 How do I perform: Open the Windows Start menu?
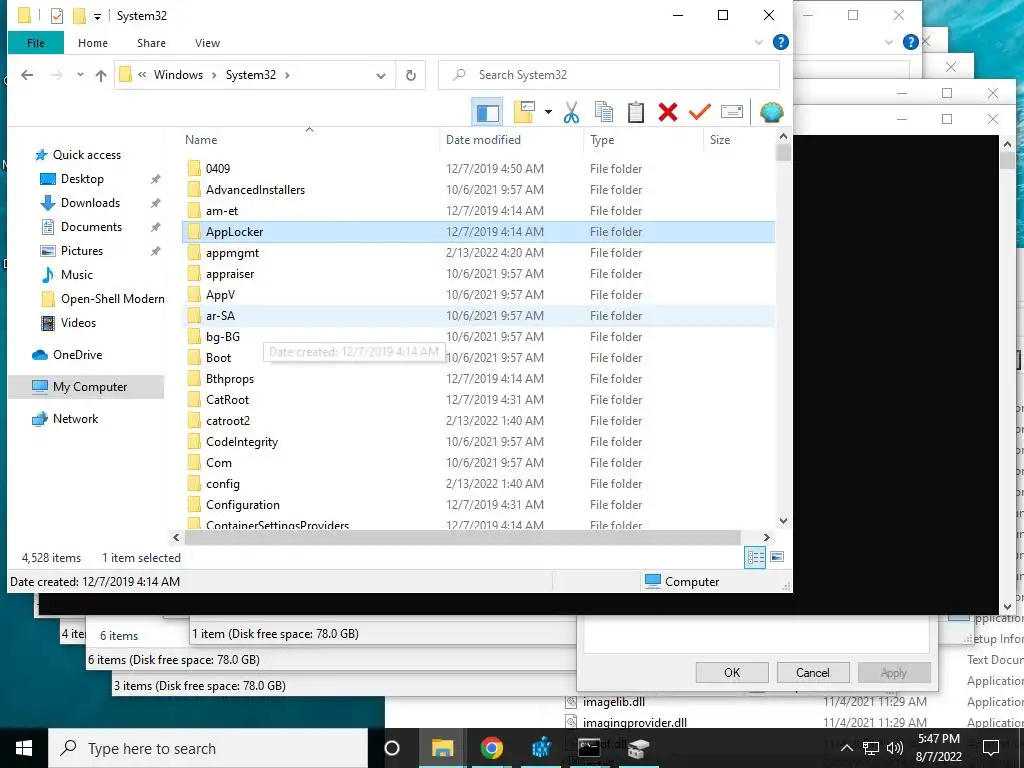click(x=24, y=748)
